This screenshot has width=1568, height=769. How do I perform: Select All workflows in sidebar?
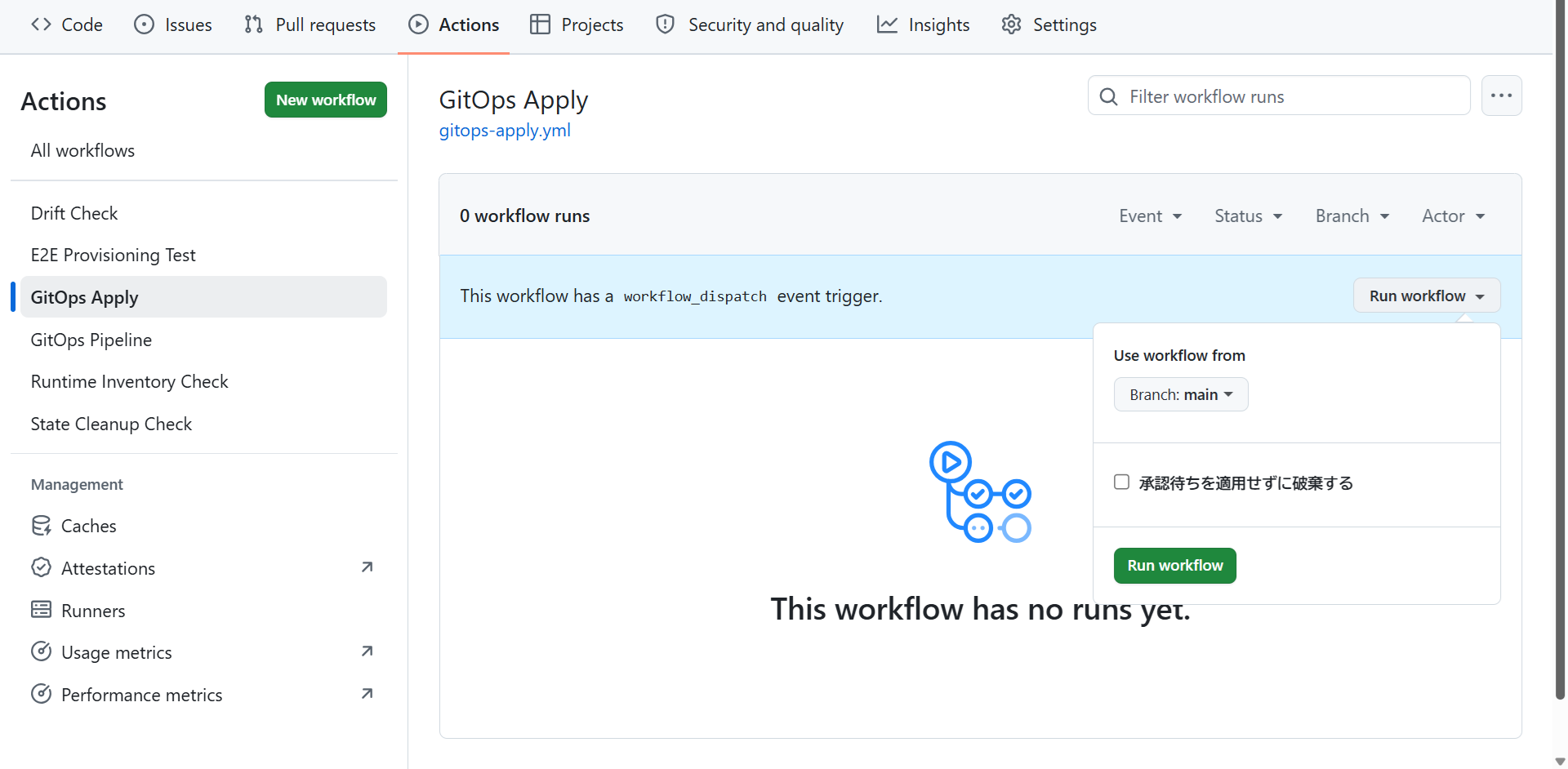tap(204, 150)
